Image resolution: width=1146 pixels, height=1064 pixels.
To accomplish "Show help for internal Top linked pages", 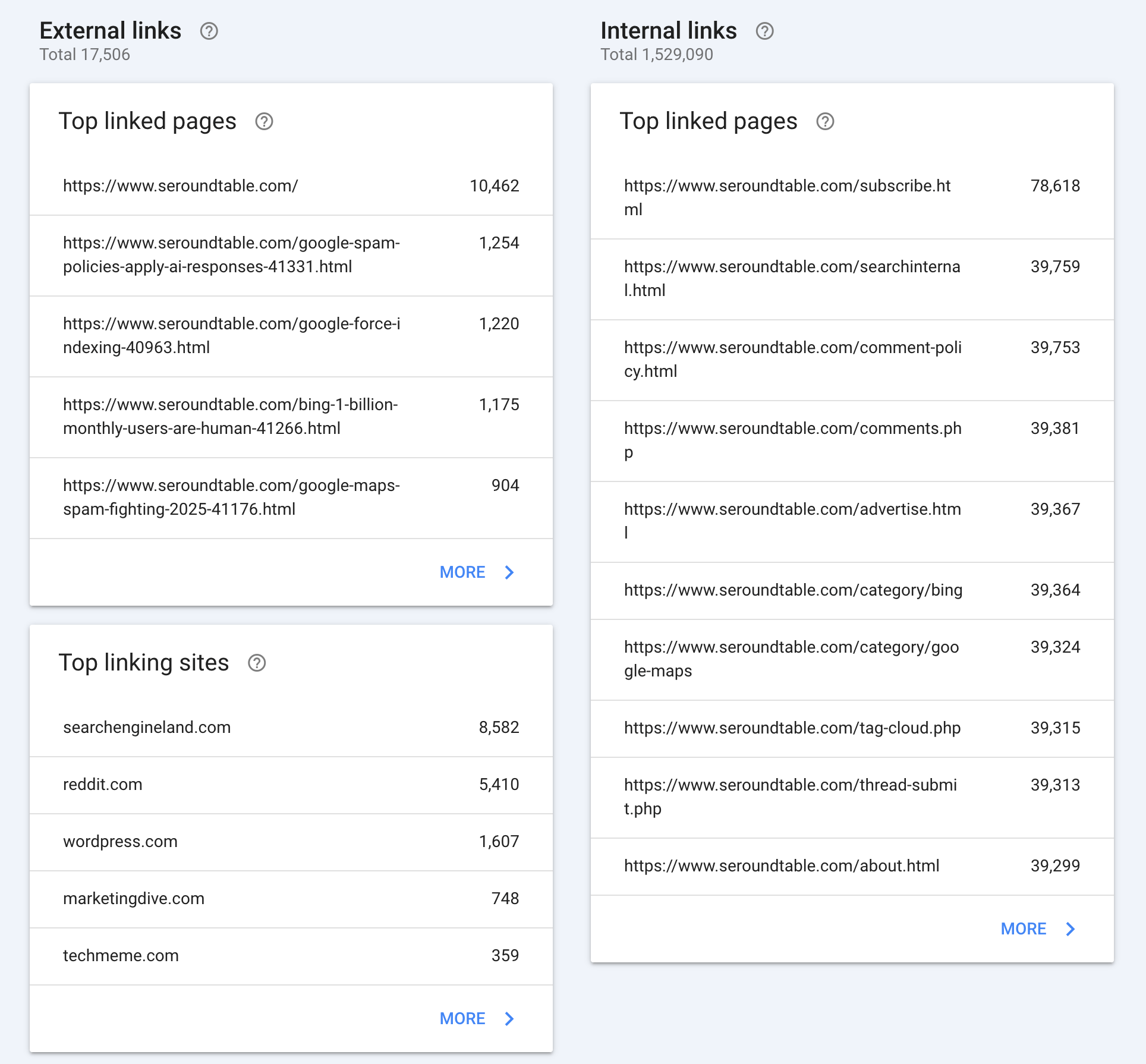I will (825, 121).
